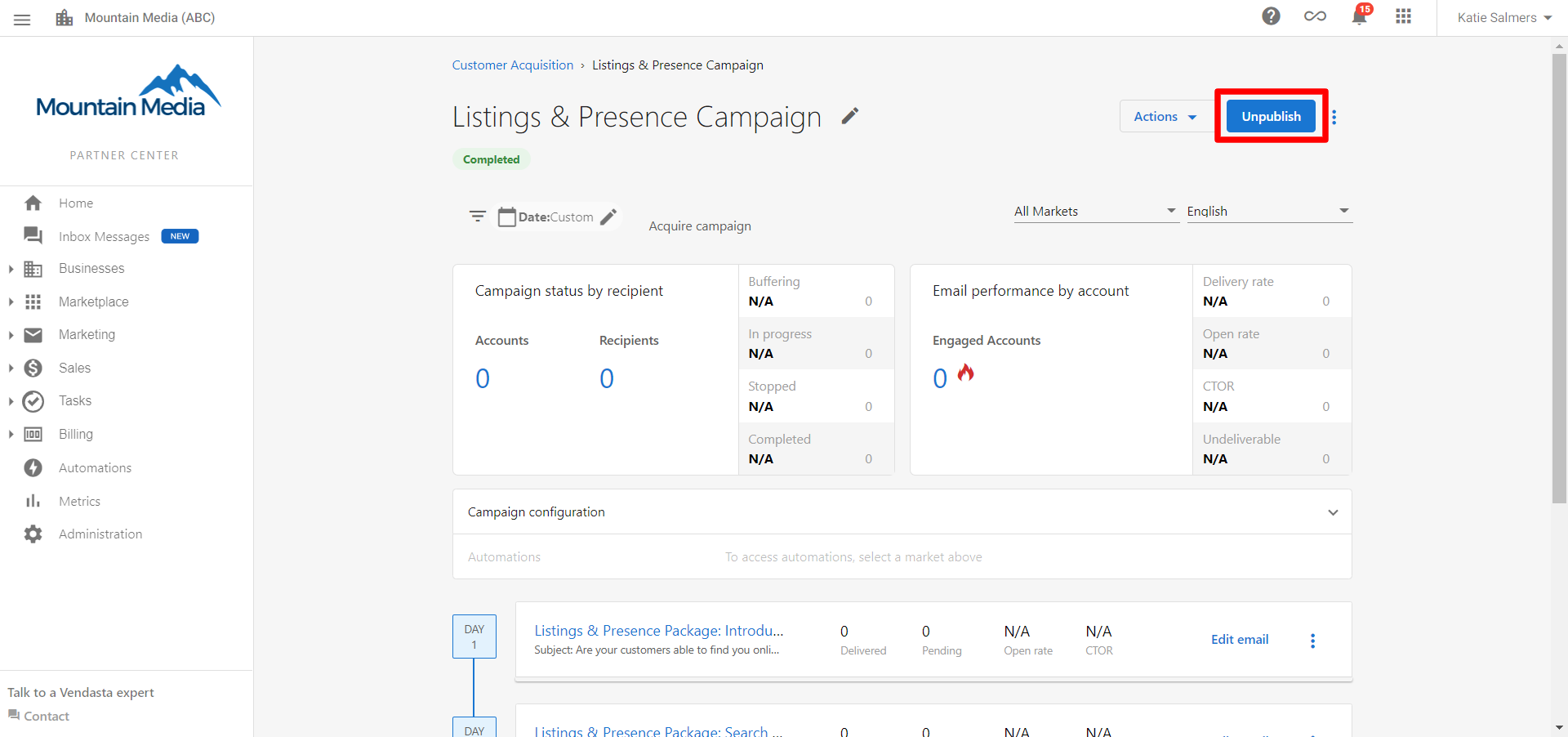
Task: Click the Acquire campaign label
Action: (x=700, y=226)
